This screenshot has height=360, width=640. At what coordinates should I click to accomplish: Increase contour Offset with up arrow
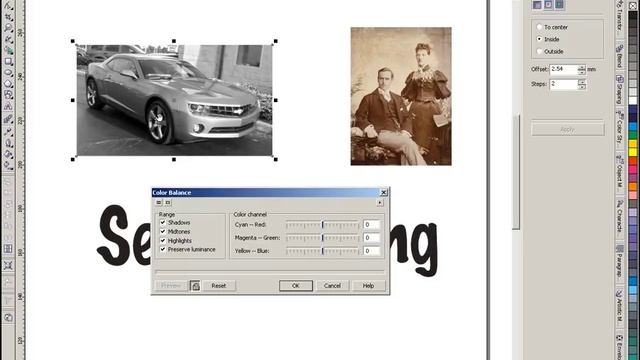pyautogui.click(x=582, y=67)
